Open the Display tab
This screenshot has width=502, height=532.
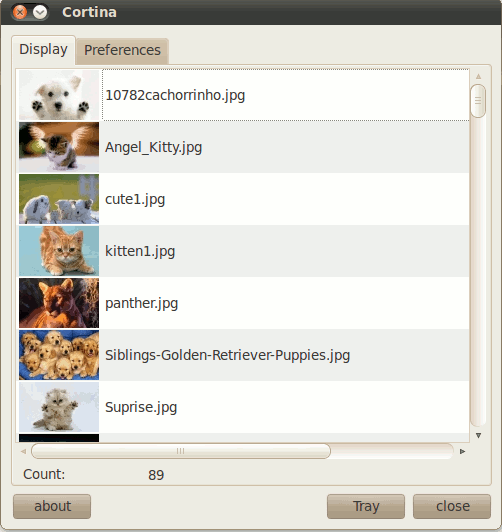(x=43, y=50)
